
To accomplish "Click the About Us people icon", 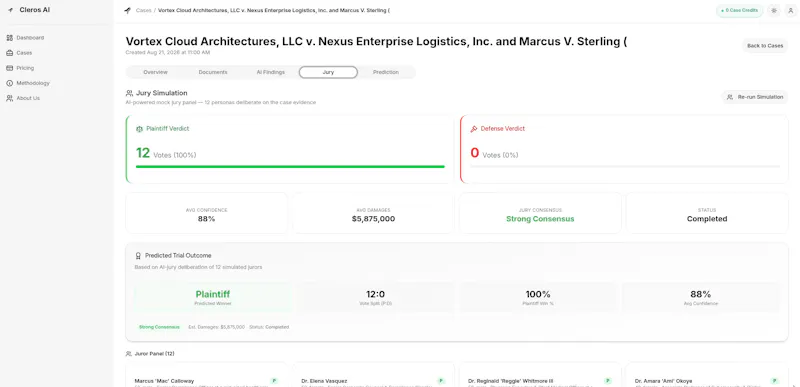I will tap(10, 98).
